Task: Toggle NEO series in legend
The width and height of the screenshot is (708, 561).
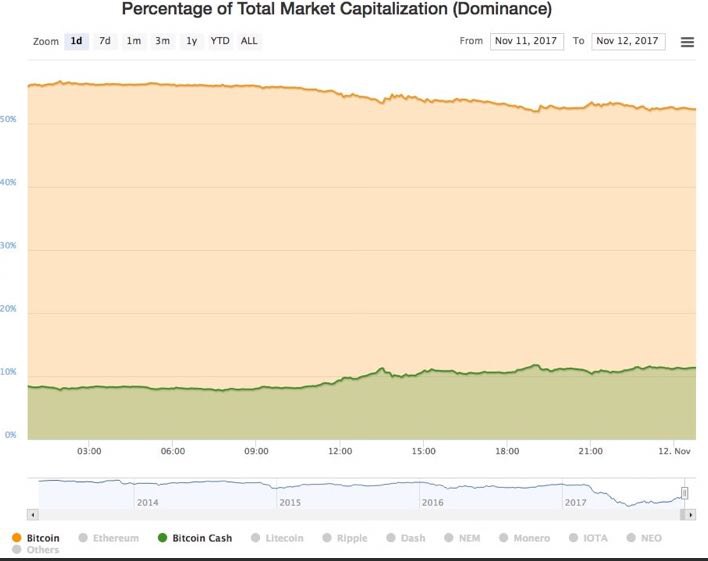Action: [x=644, y=538]
